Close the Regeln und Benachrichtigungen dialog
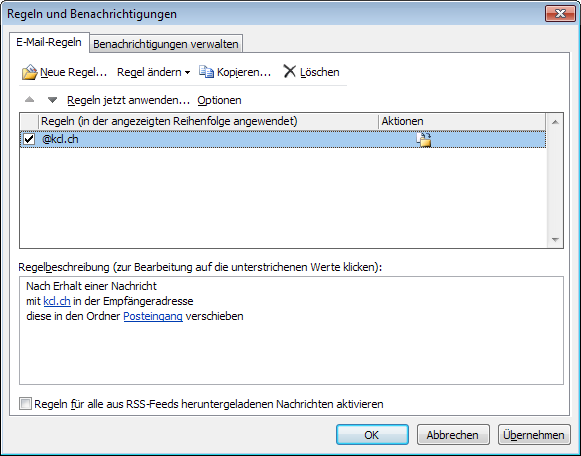The width and height of the screenshot is (581, 456). (x=560, y=14)
